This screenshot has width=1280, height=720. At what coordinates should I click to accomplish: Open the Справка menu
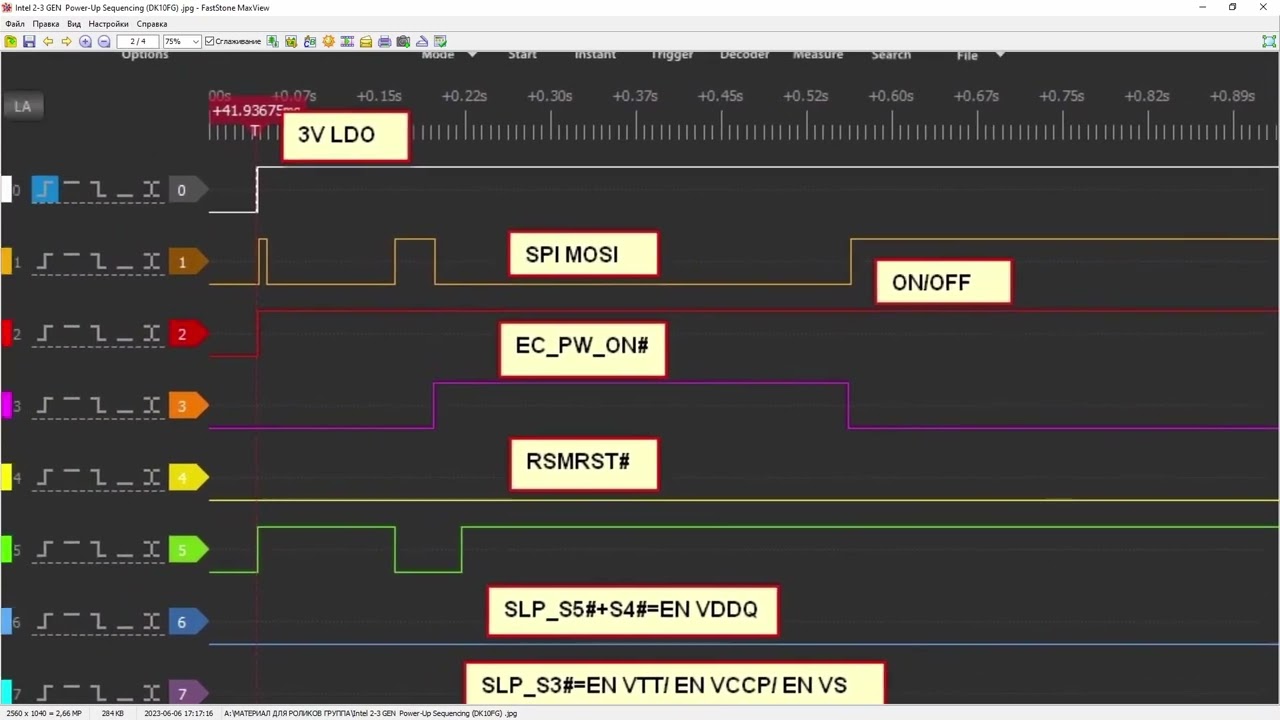[152, 24]
